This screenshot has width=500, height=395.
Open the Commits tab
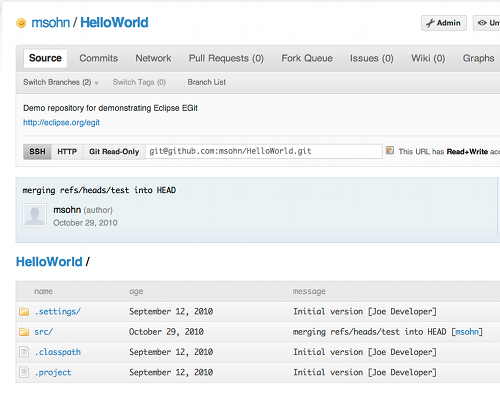click(x=99, y=58)
